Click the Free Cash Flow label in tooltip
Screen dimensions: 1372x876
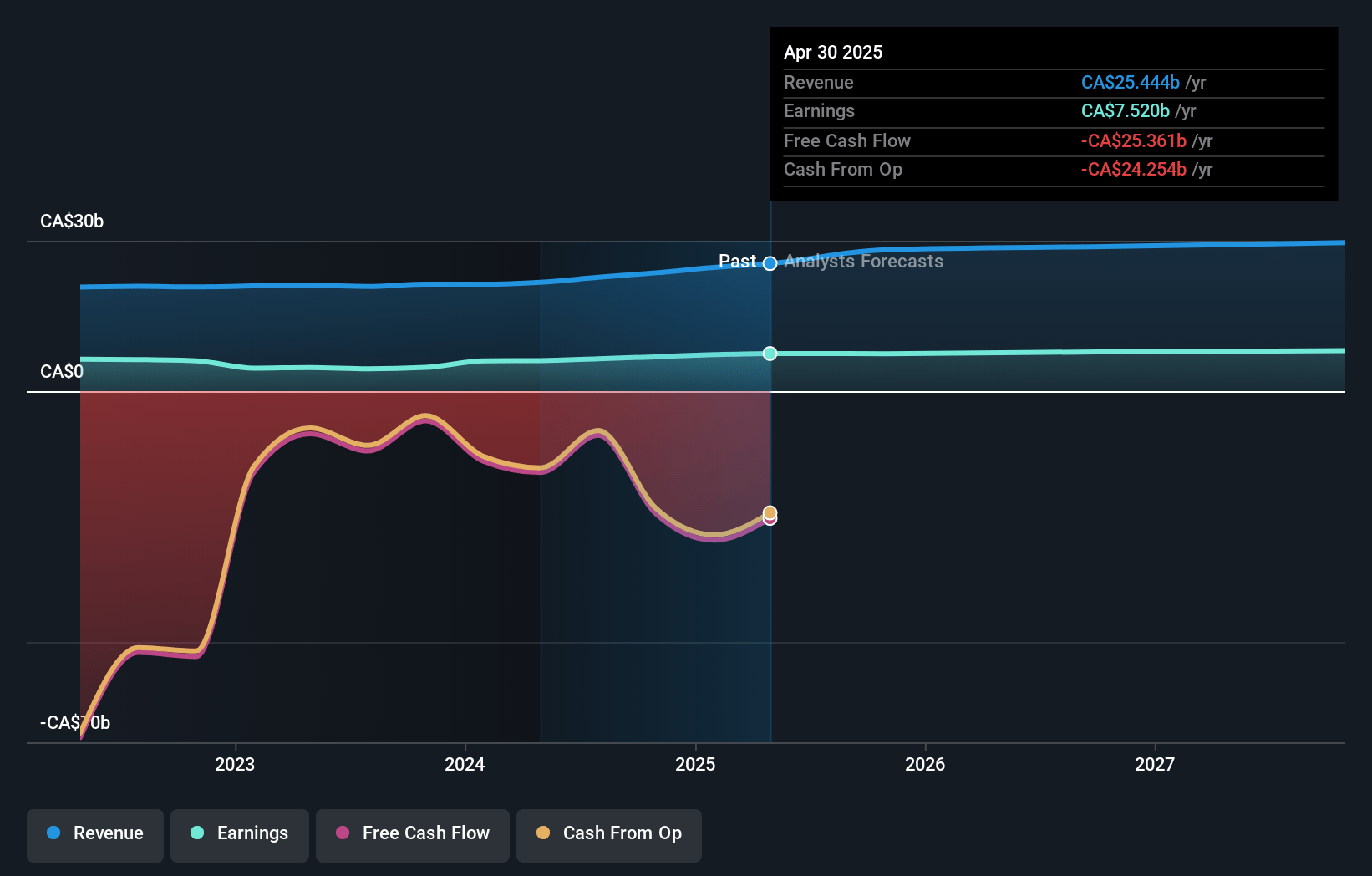point(847,140)
